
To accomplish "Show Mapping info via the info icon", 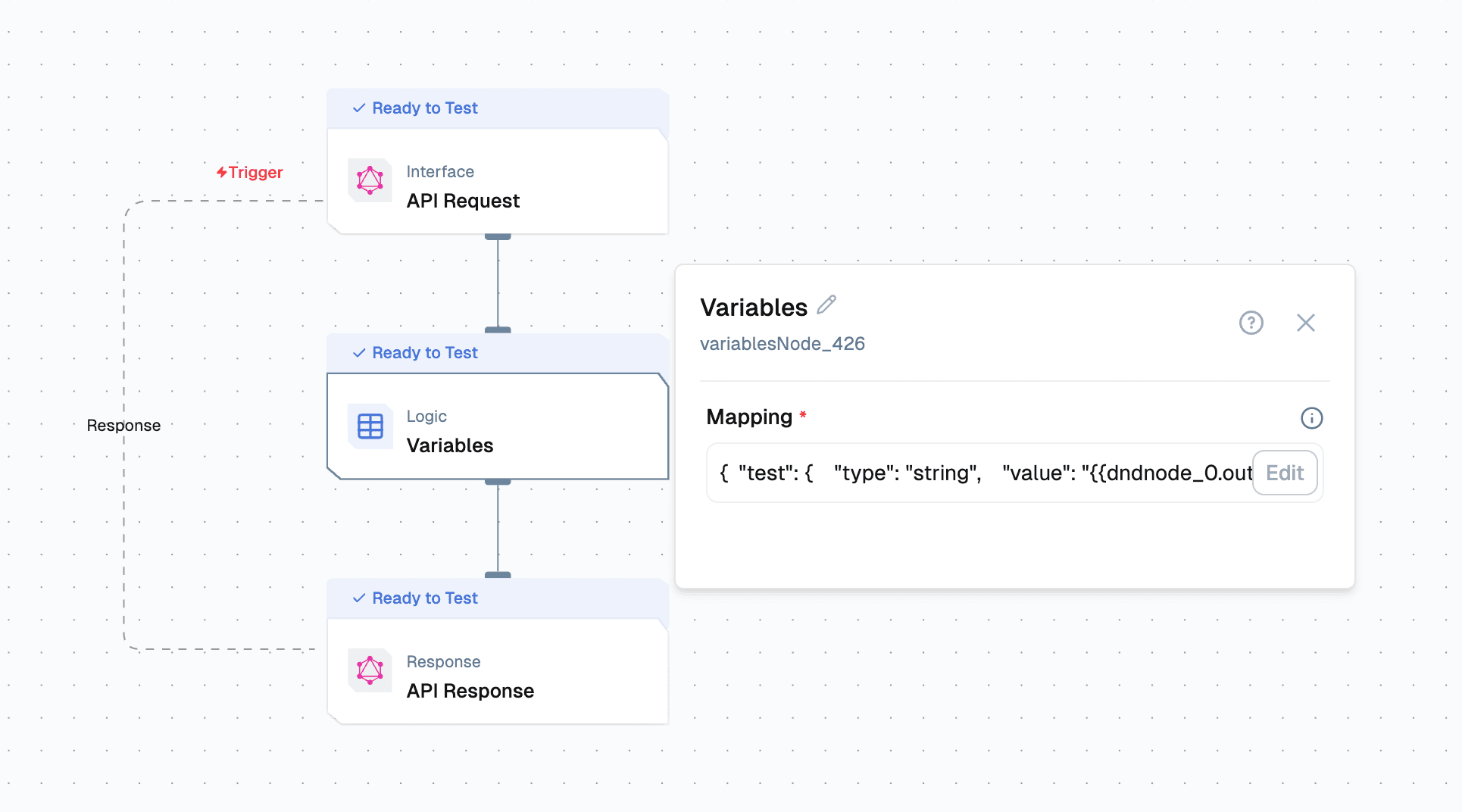I will (x=1311, y=418).
